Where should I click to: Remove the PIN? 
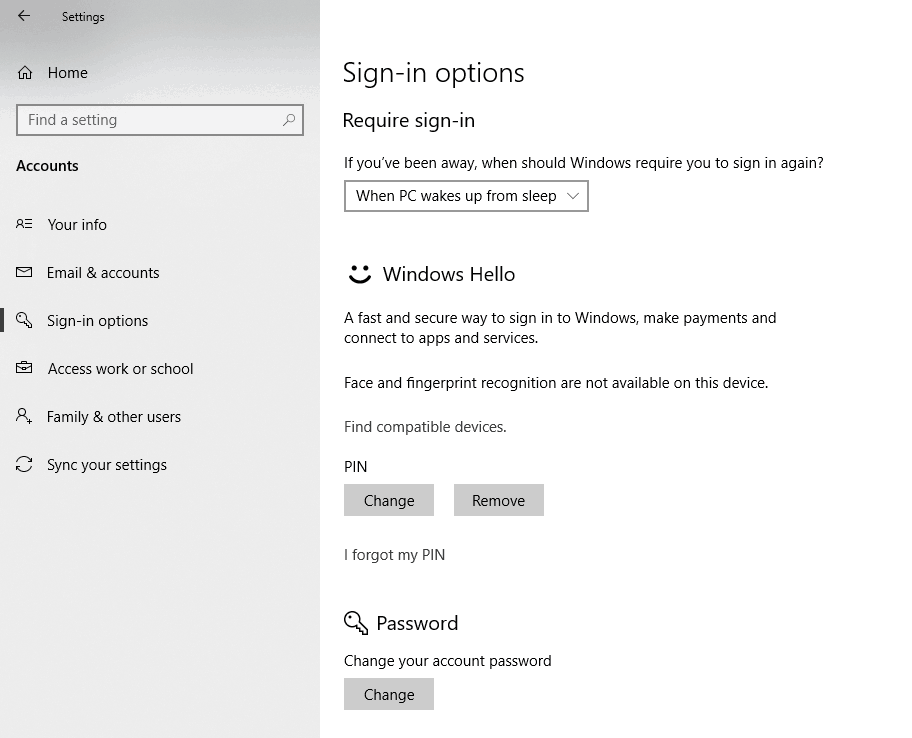[x=498, y=500]
